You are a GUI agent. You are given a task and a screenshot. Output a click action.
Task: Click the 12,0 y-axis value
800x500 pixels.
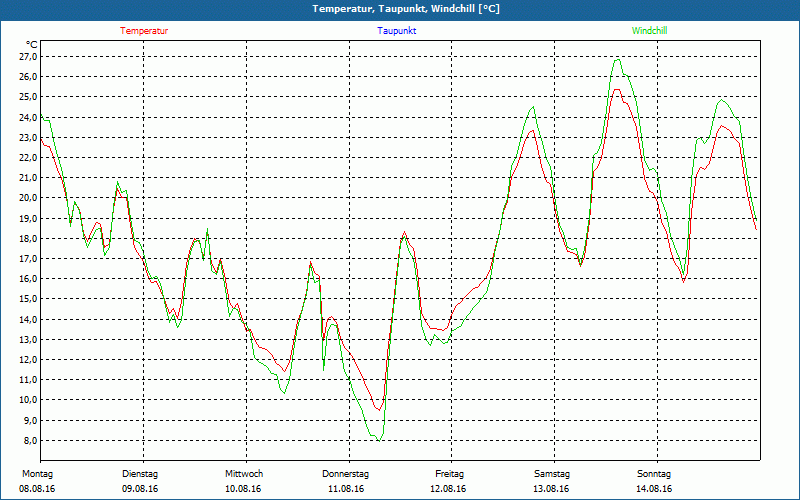click(28, 359)
